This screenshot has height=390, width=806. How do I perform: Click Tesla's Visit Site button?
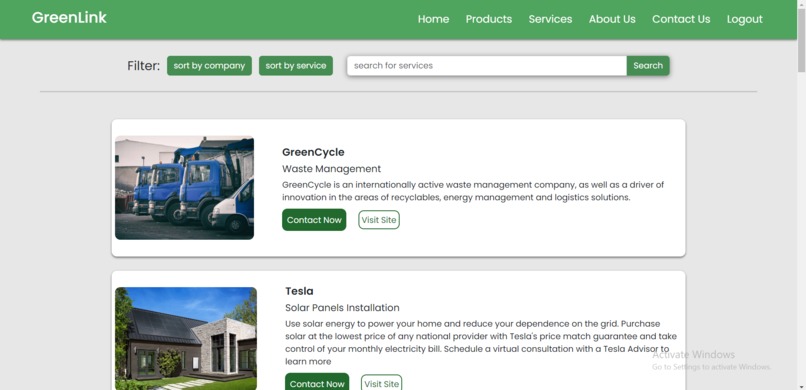pos(381,383)
